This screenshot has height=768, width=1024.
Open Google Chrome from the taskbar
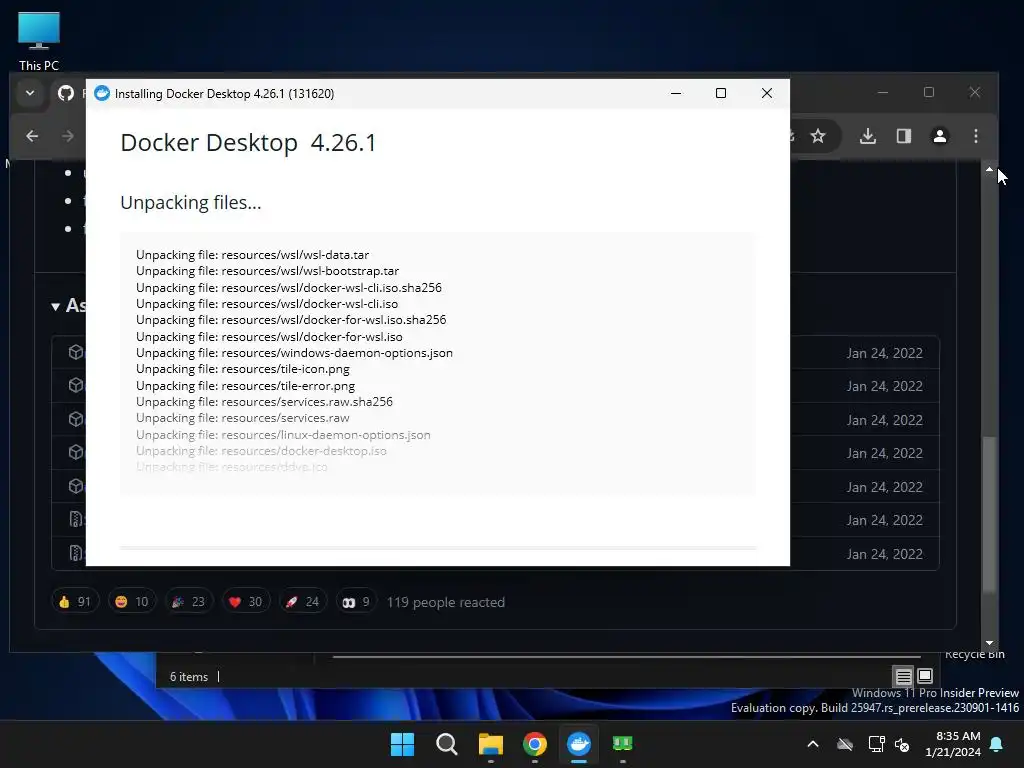click(535, 744)
